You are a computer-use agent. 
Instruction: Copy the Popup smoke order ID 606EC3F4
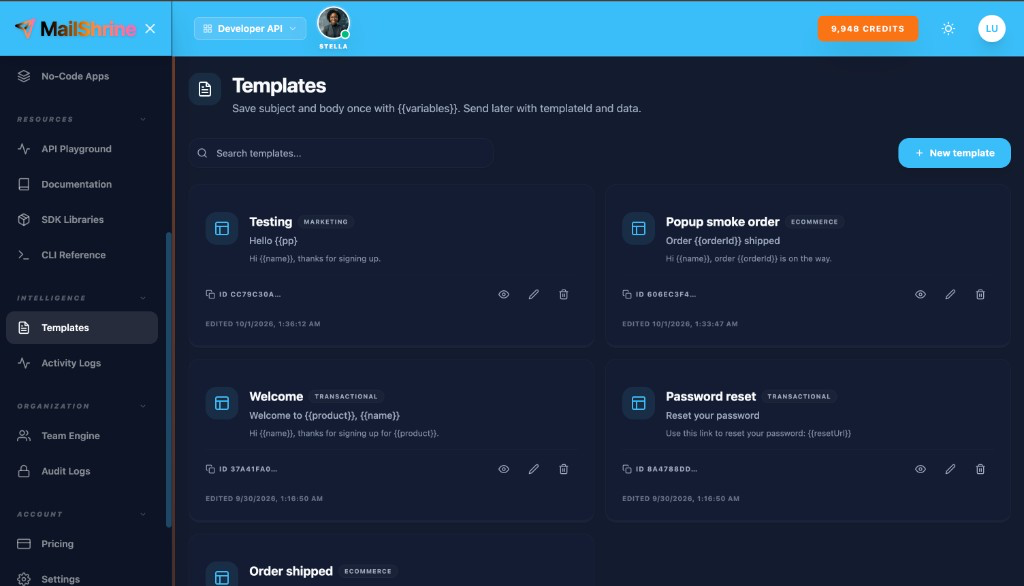pyautogui.click(x=660, y=295)
